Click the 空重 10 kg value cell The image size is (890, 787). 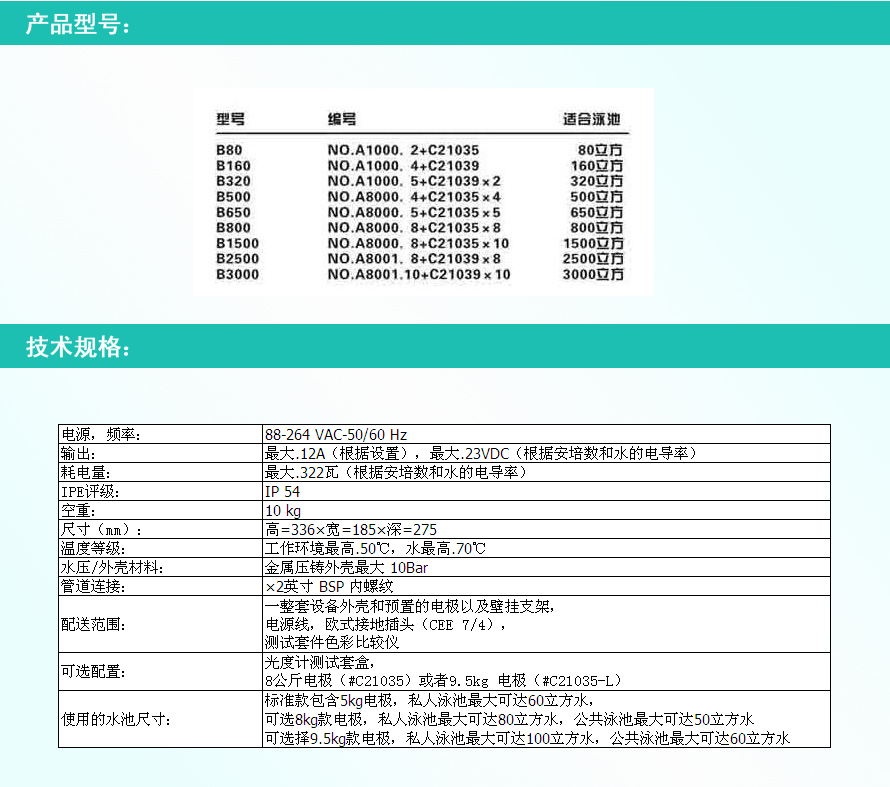282,510
